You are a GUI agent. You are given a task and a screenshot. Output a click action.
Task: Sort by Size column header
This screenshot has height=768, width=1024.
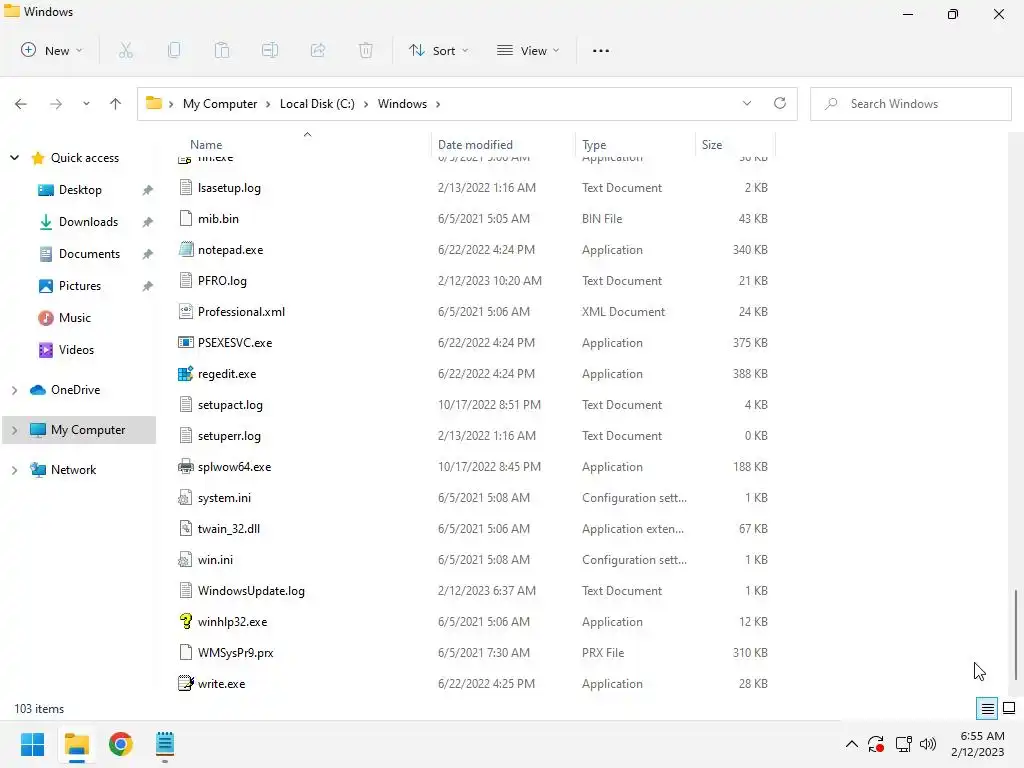click(x=712, y=145)
